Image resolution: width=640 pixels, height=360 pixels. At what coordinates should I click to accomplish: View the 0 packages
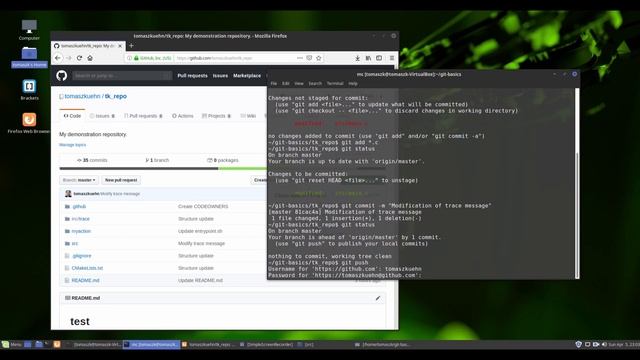click(222, 160)
